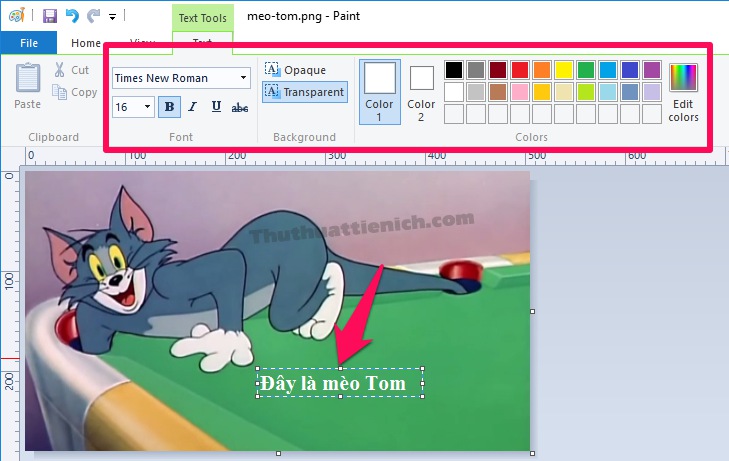The image size is (729, 461).
Task: Open Customize Quick Access Toolbar dropdown
Action: [x=113, y=17]
